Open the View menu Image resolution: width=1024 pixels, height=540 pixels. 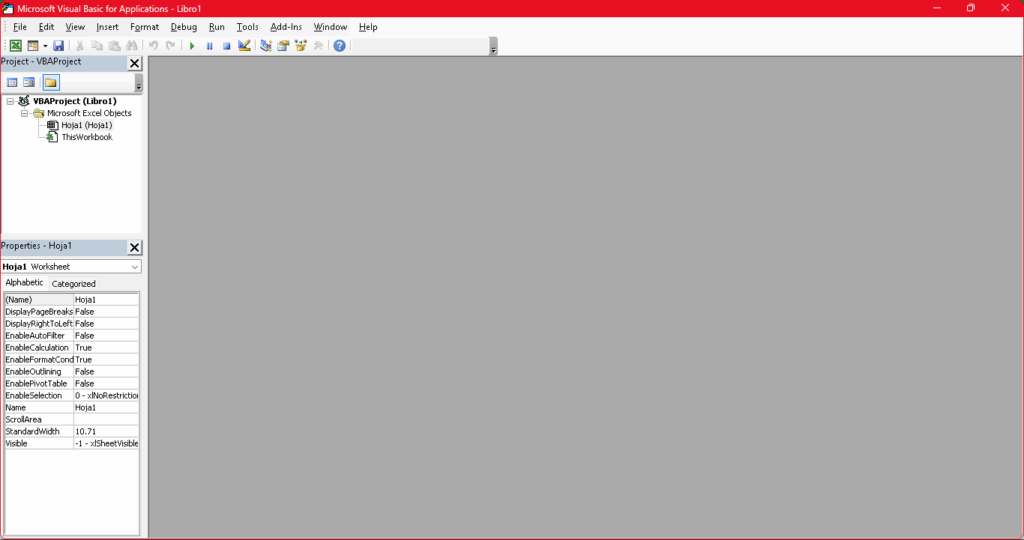[75, 27]
